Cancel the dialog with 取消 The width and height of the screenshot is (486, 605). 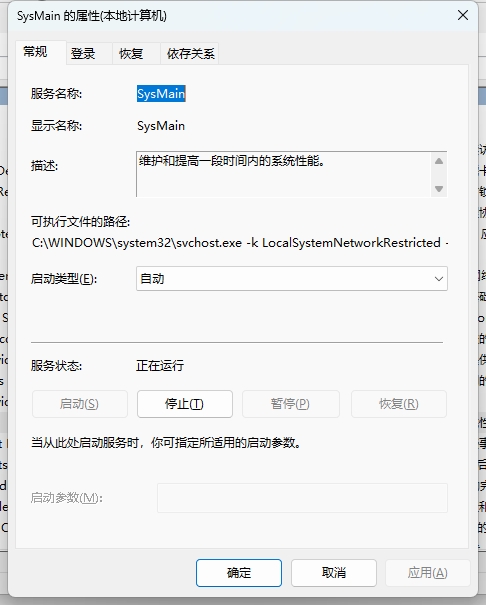click(334, 573)
